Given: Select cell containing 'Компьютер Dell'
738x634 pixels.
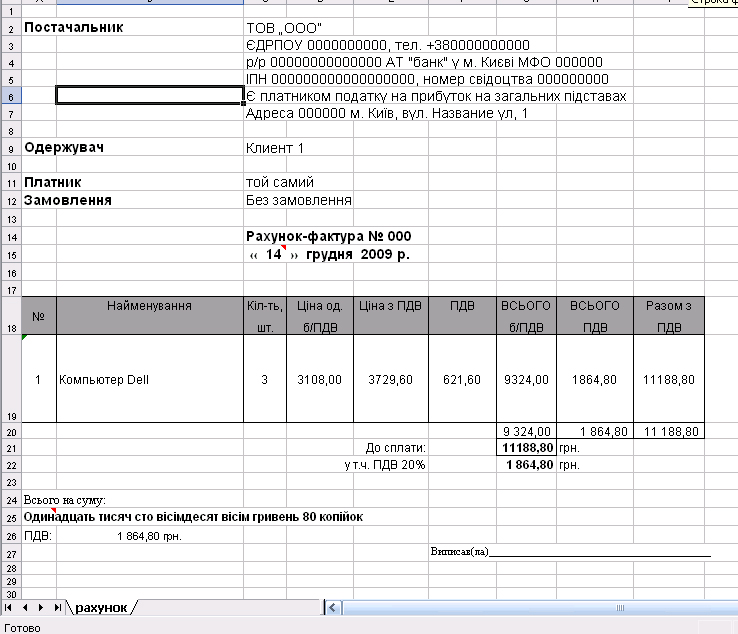Looking at the screenshot, I should (104, 380).
